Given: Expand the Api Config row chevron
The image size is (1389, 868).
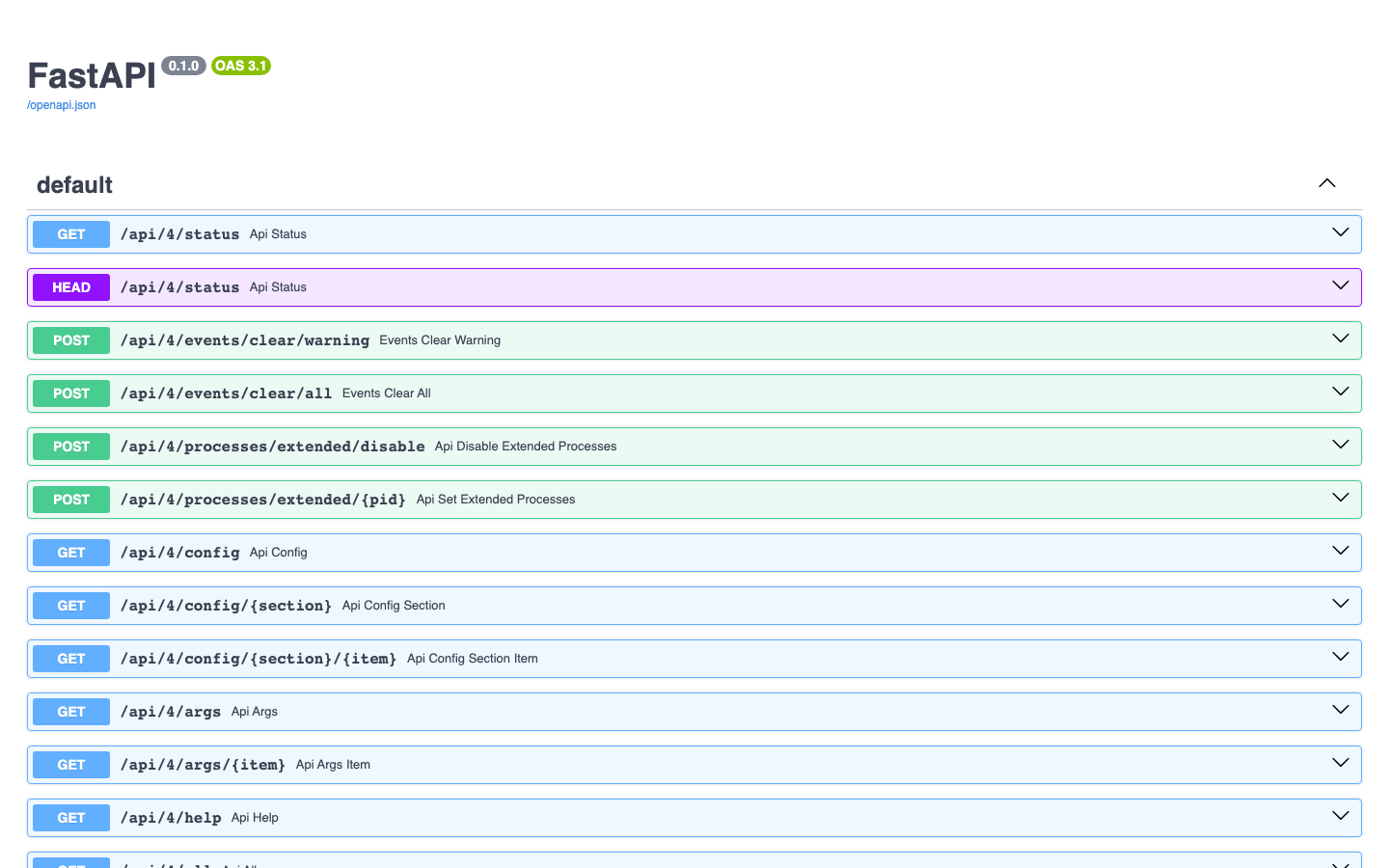Looking at the screenshot, I should coord(1341,551).
